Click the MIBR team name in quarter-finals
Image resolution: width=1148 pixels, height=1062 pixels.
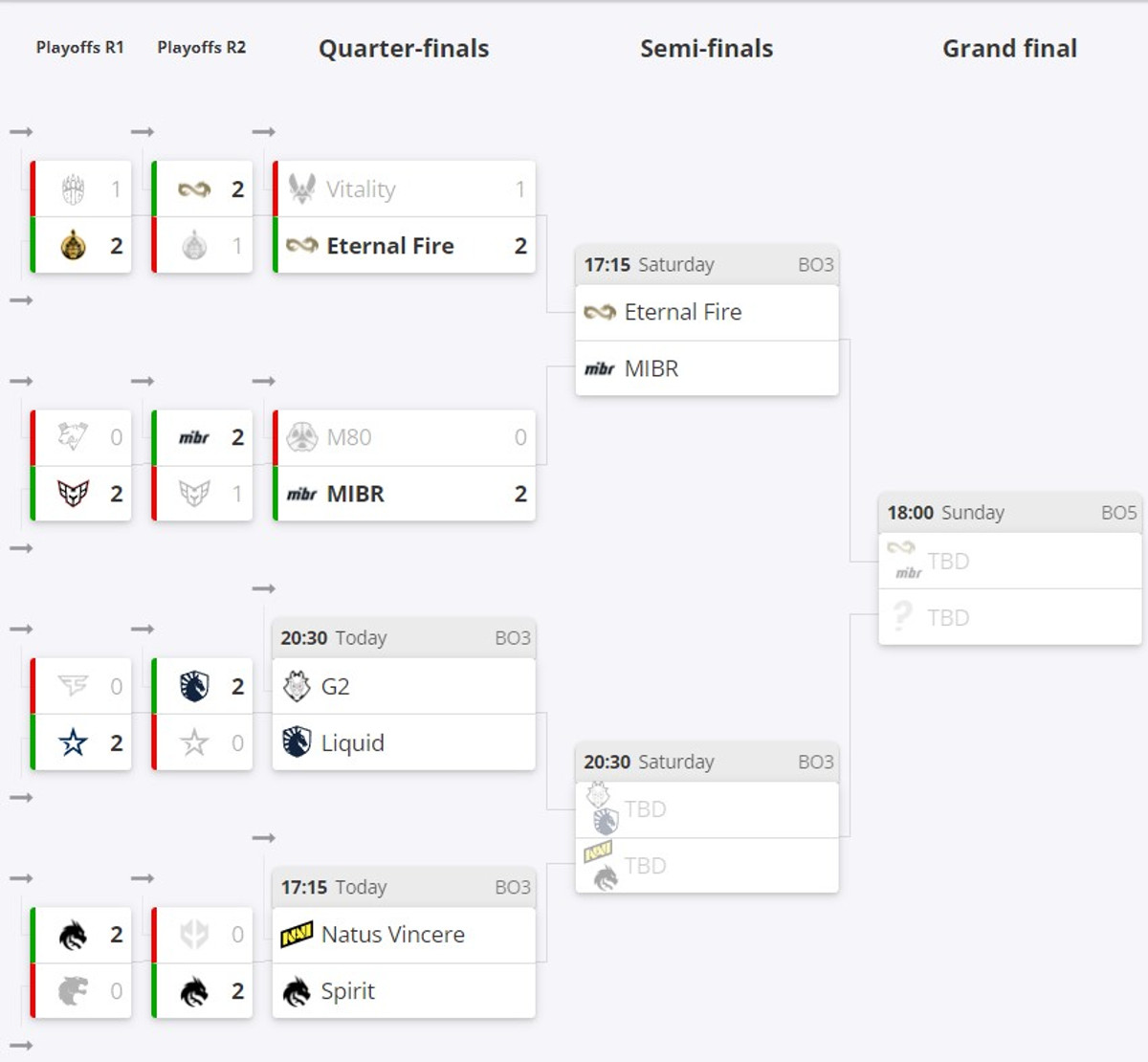tap(355, 494)
